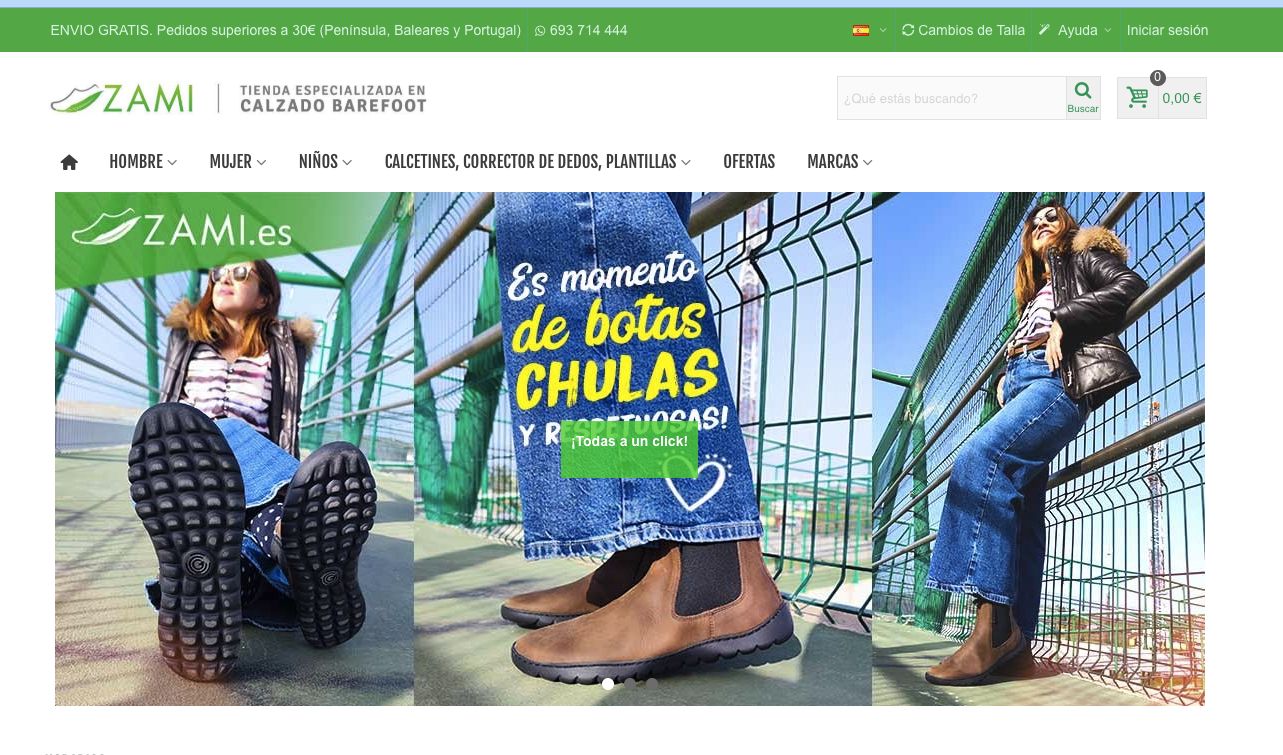The image size is (1283, 755).
Task: Focus the ¿Qué estás buscando? search field
Action: tap(951, 98)
